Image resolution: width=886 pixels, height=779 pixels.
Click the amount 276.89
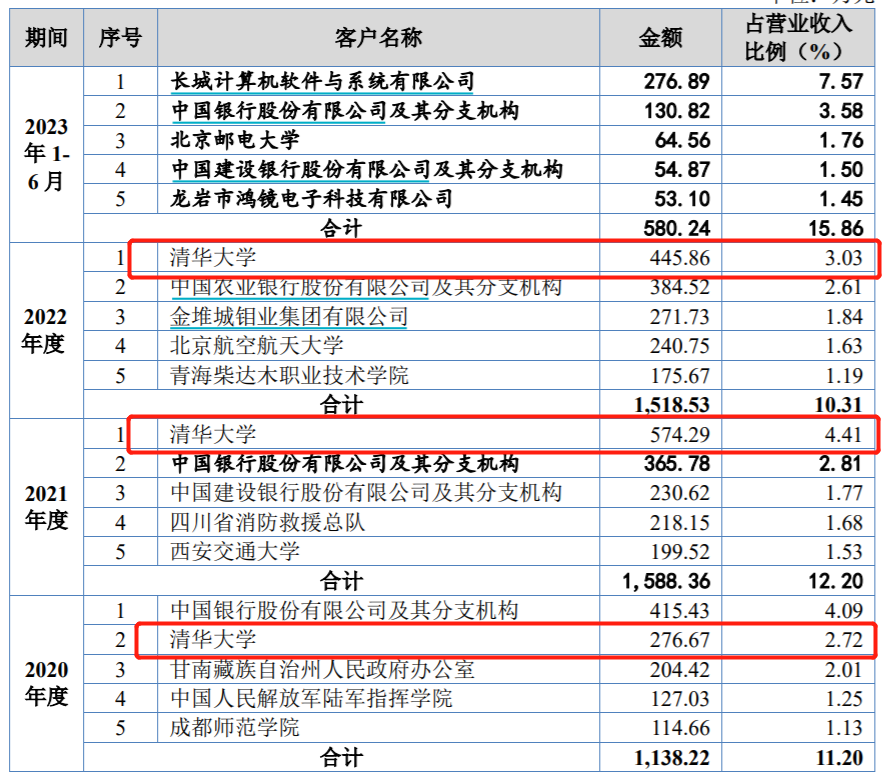tap(676, 81)
